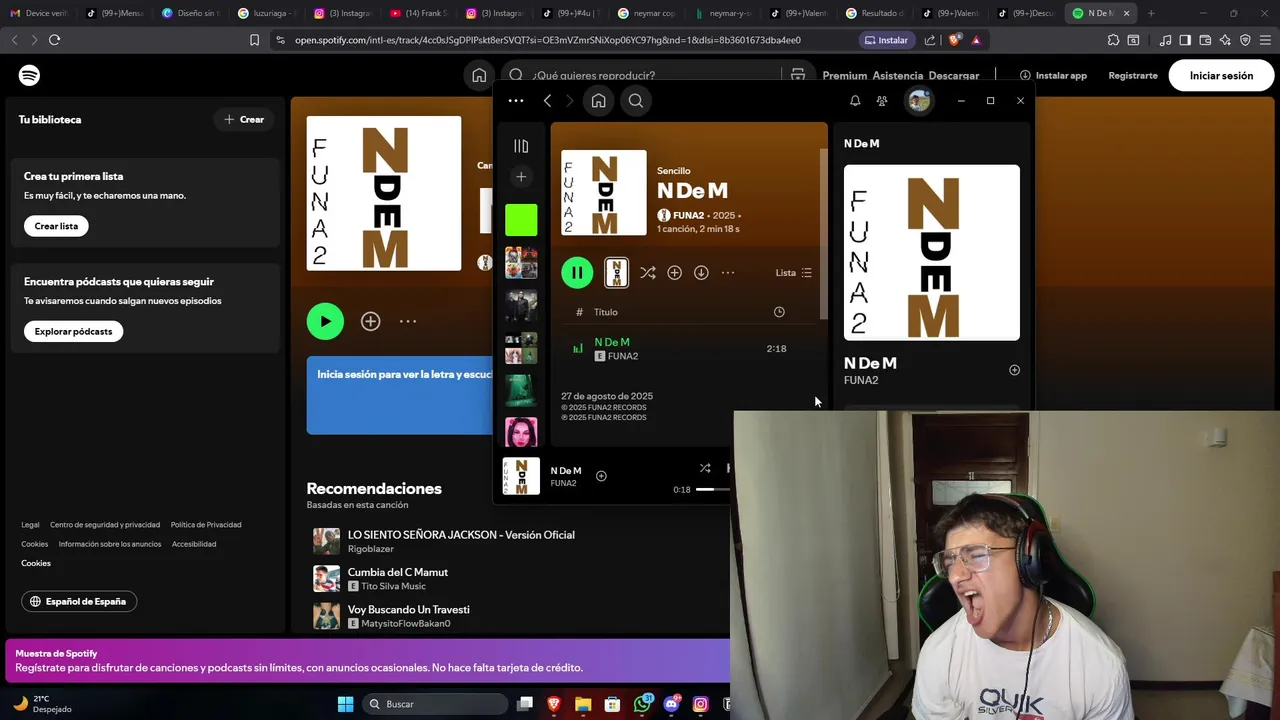Screen dimensions: 1280x720
Task: Open the notifications bell in Spotify app
Action: (855, 101)
